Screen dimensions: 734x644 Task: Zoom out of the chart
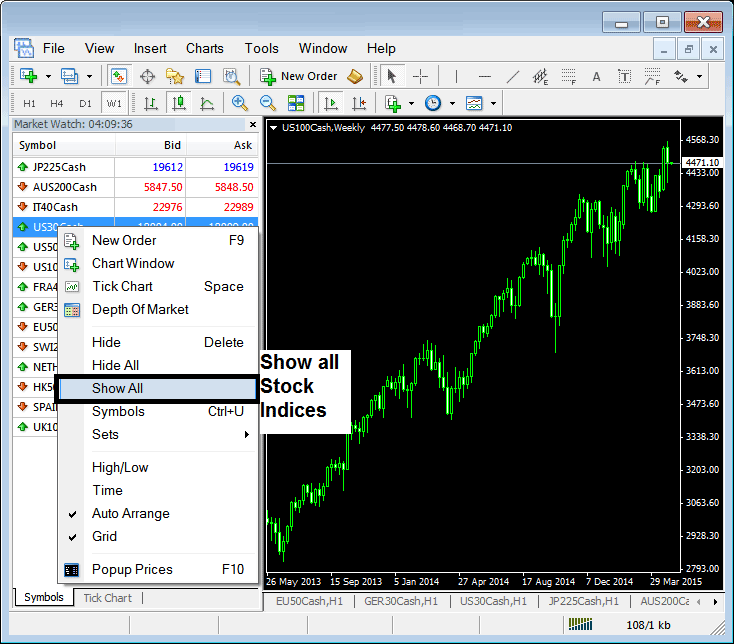[267, 103]
